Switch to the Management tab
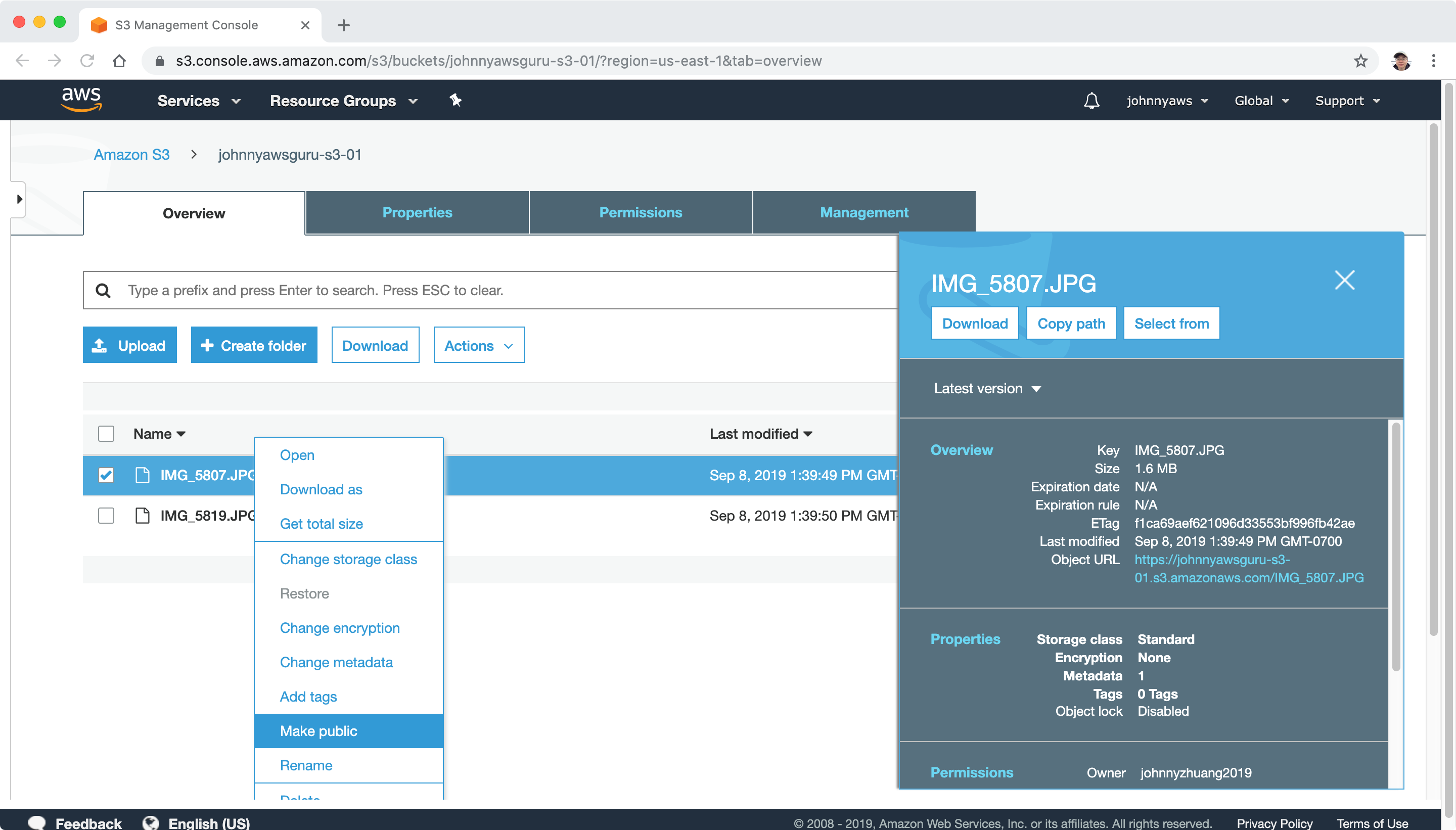The height and width of the screenshot is (830, 1456). coord(864,213)
